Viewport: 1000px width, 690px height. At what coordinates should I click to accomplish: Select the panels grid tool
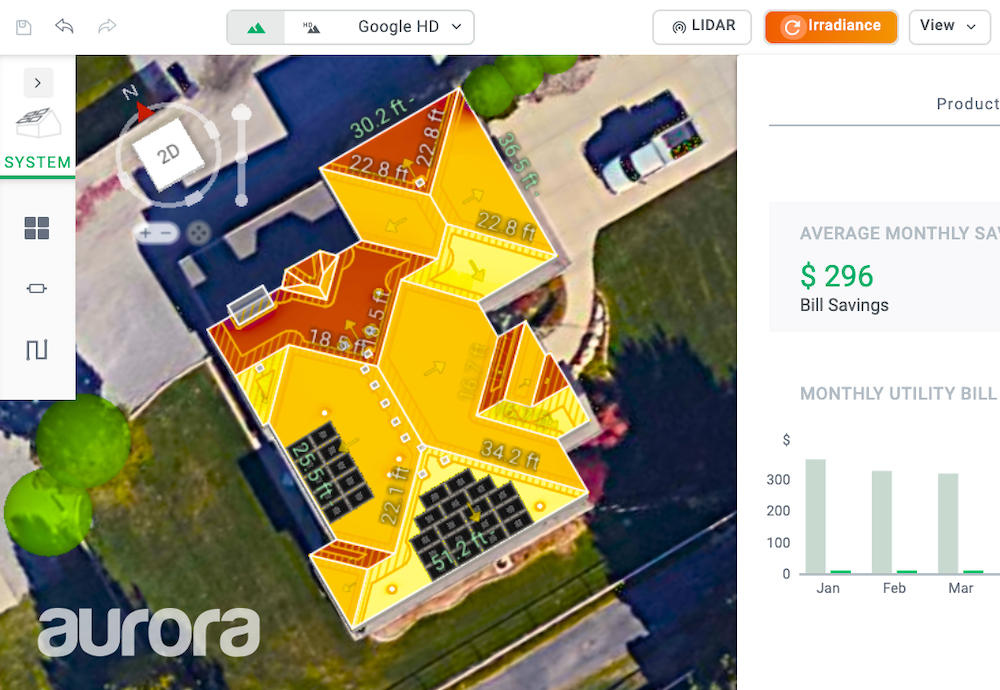click(x=37, y=228)
